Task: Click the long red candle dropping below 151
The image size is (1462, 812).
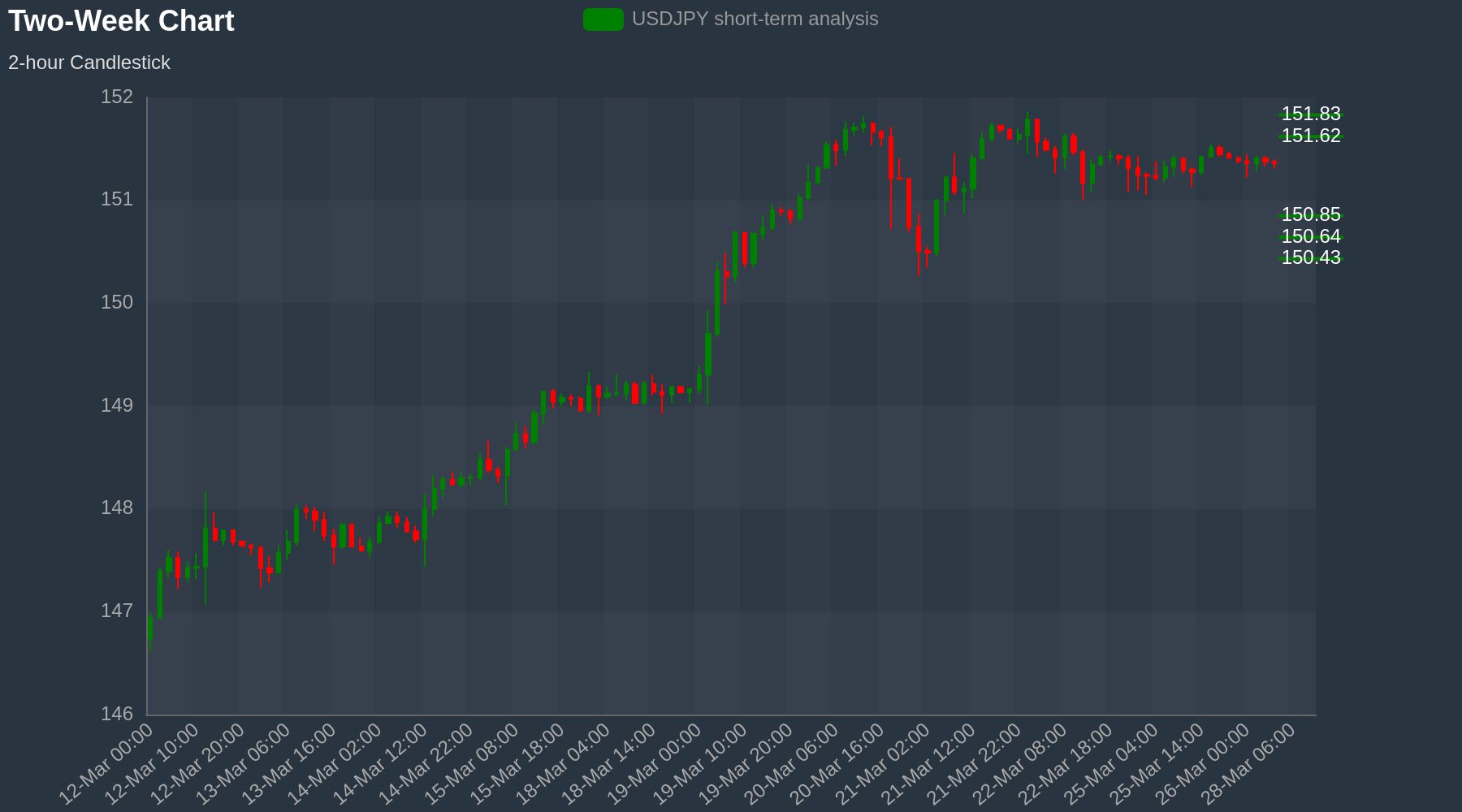Action: click(891, 158)
